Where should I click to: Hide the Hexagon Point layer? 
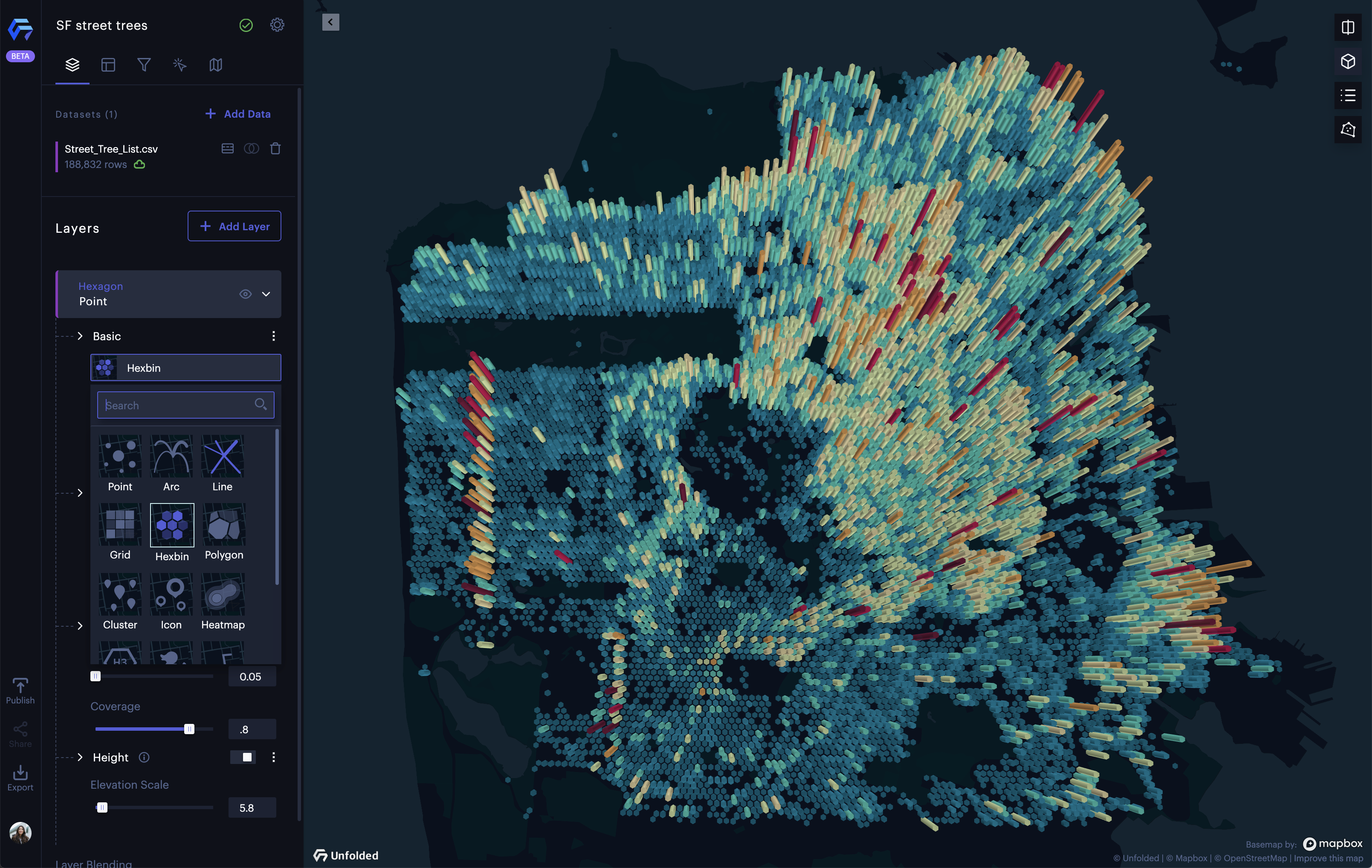pyautogui.click(x=245, y=294)
